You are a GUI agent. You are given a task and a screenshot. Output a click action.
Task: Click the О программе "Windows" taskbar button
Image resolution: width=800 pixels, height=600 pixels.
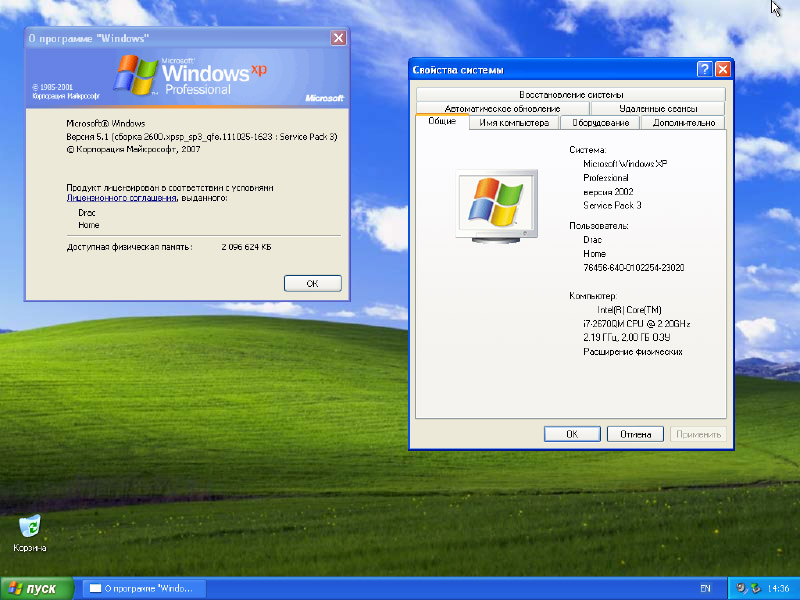142,588
